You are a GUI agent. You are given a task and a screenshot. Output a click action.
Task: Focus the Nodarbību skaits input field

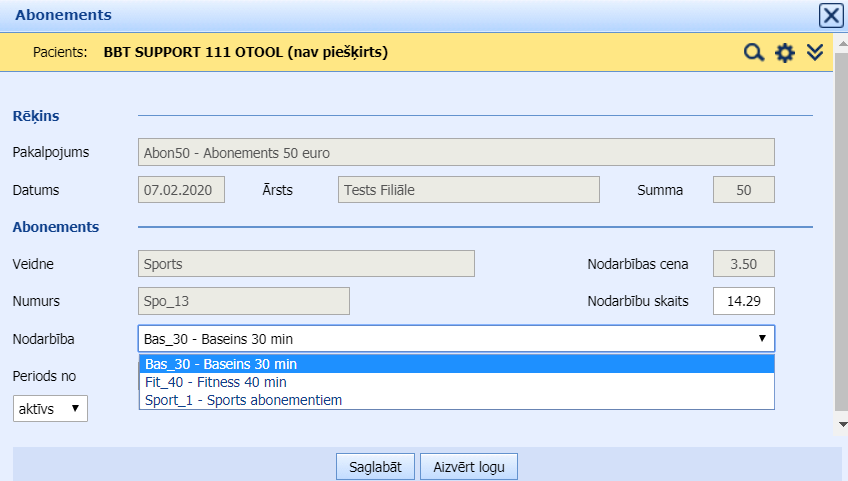pyautogui.click(x=743, y=301)
